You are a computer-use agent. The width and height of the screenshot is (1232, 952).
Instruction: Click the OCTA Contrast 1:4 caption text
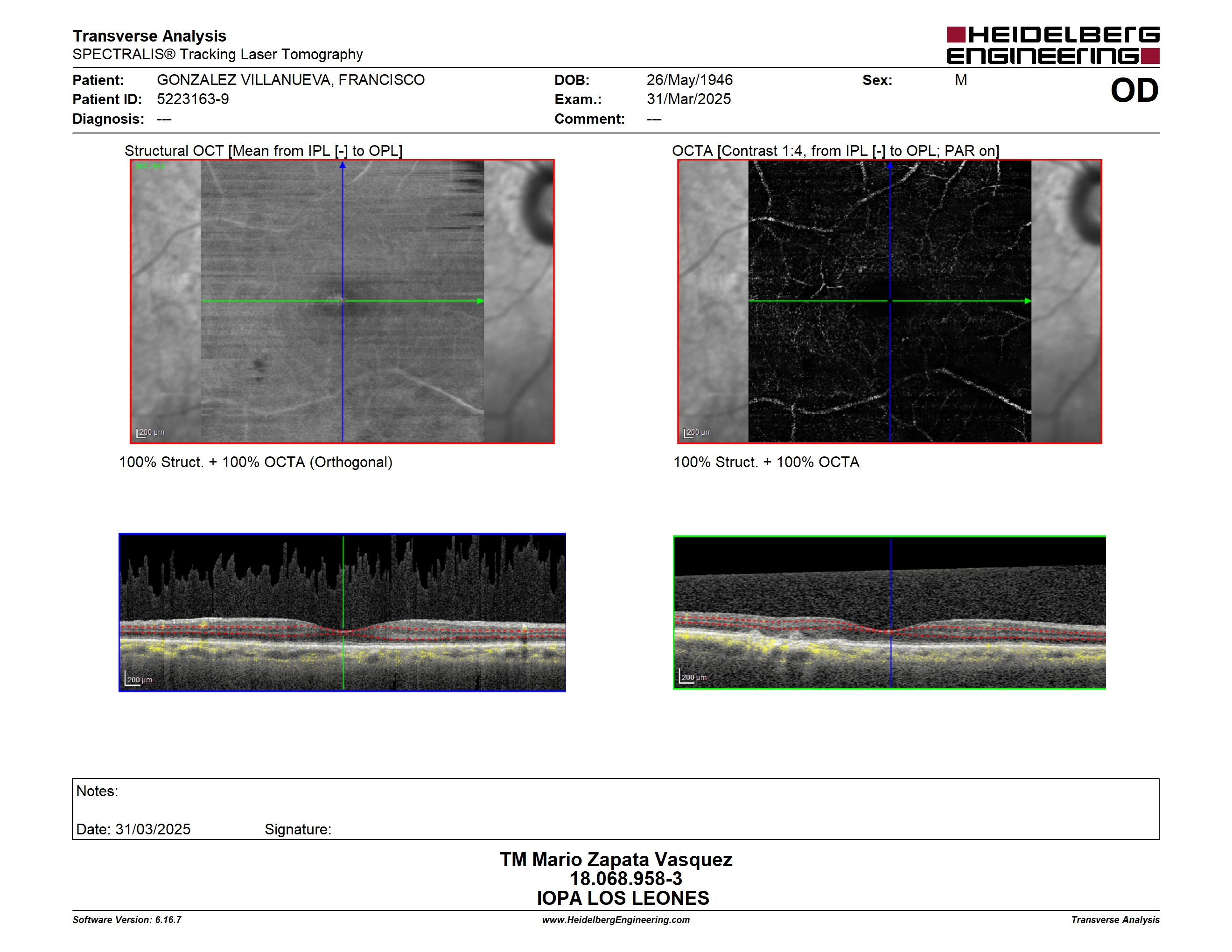(835, 151)
